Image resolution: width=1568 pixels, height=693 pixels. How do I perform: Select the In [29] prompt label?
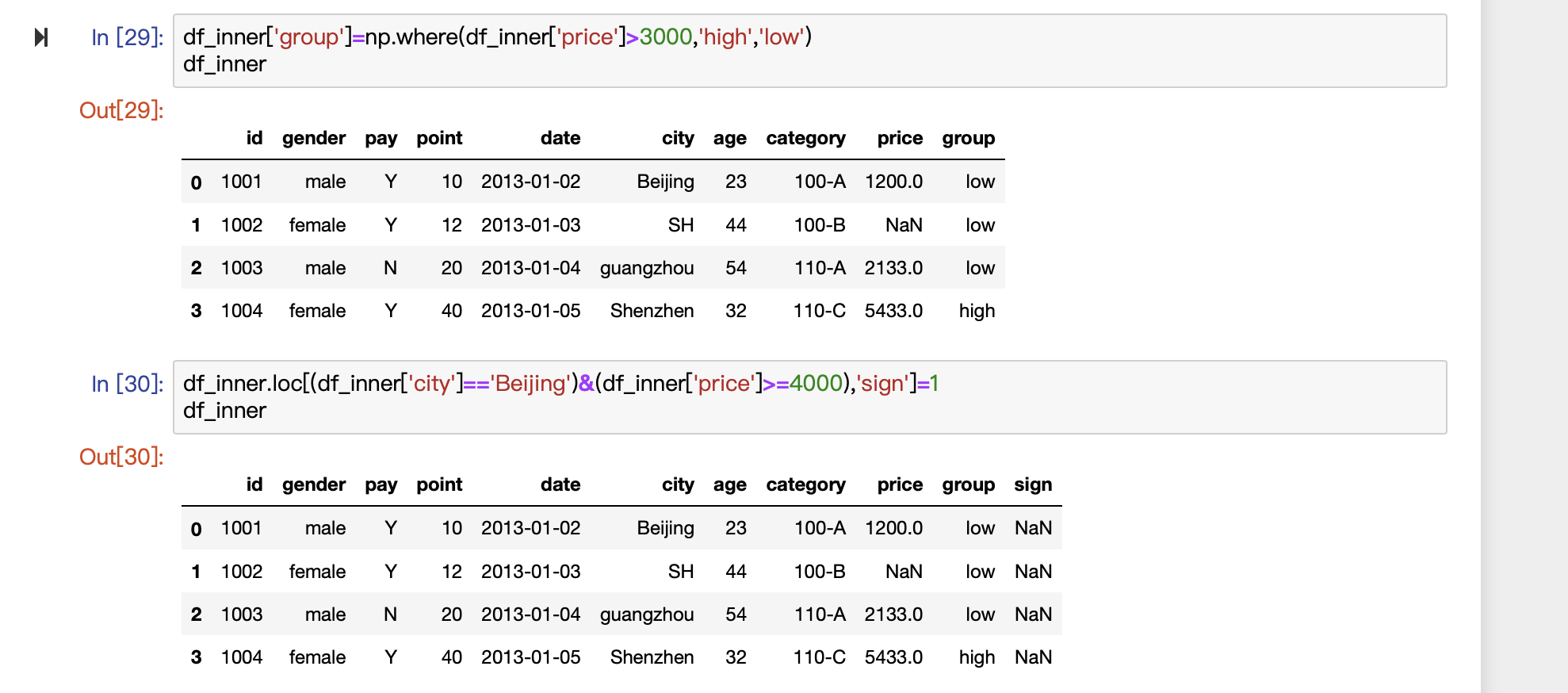(127, 37)
